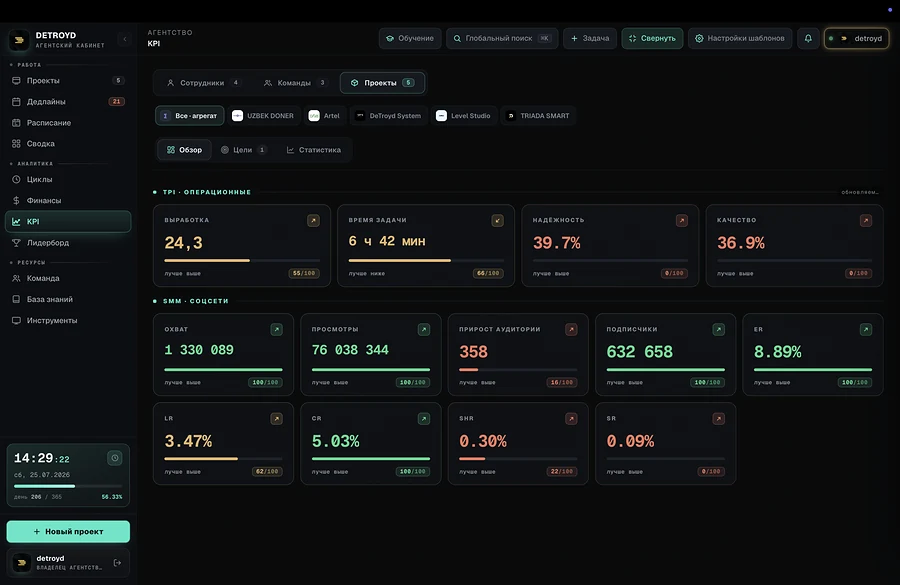Click the KPI chart icon in sidebar

point(16,222)
